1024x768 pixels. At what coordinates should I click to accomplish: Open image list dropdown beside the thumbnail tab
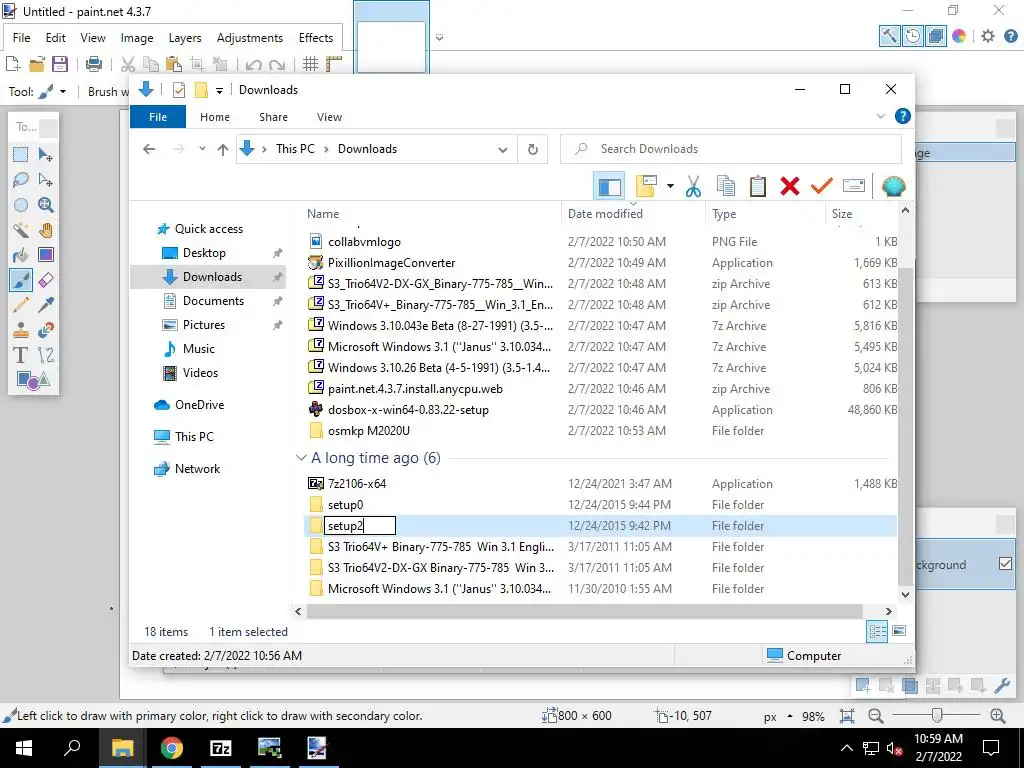(440, 37)
